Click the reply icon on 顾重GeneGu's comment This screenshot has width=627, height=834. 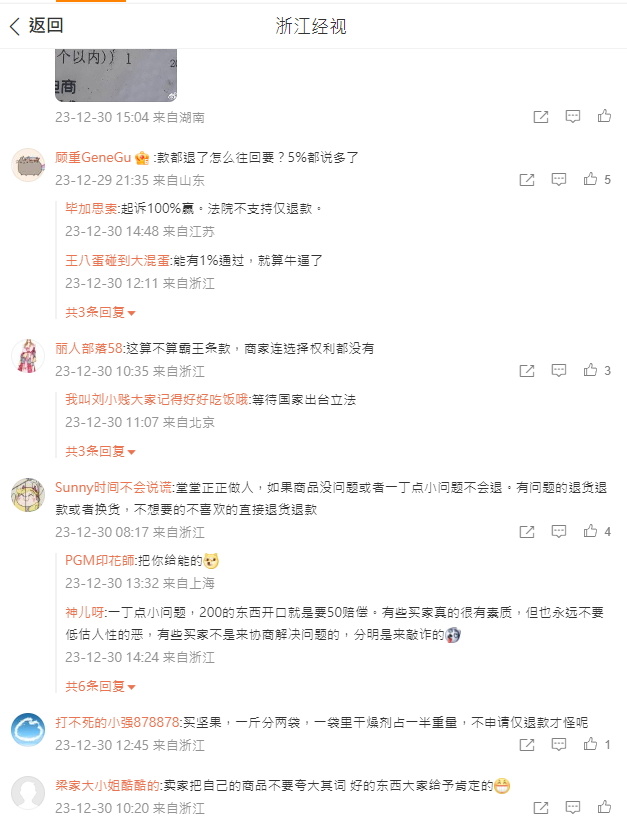[558, 179]
